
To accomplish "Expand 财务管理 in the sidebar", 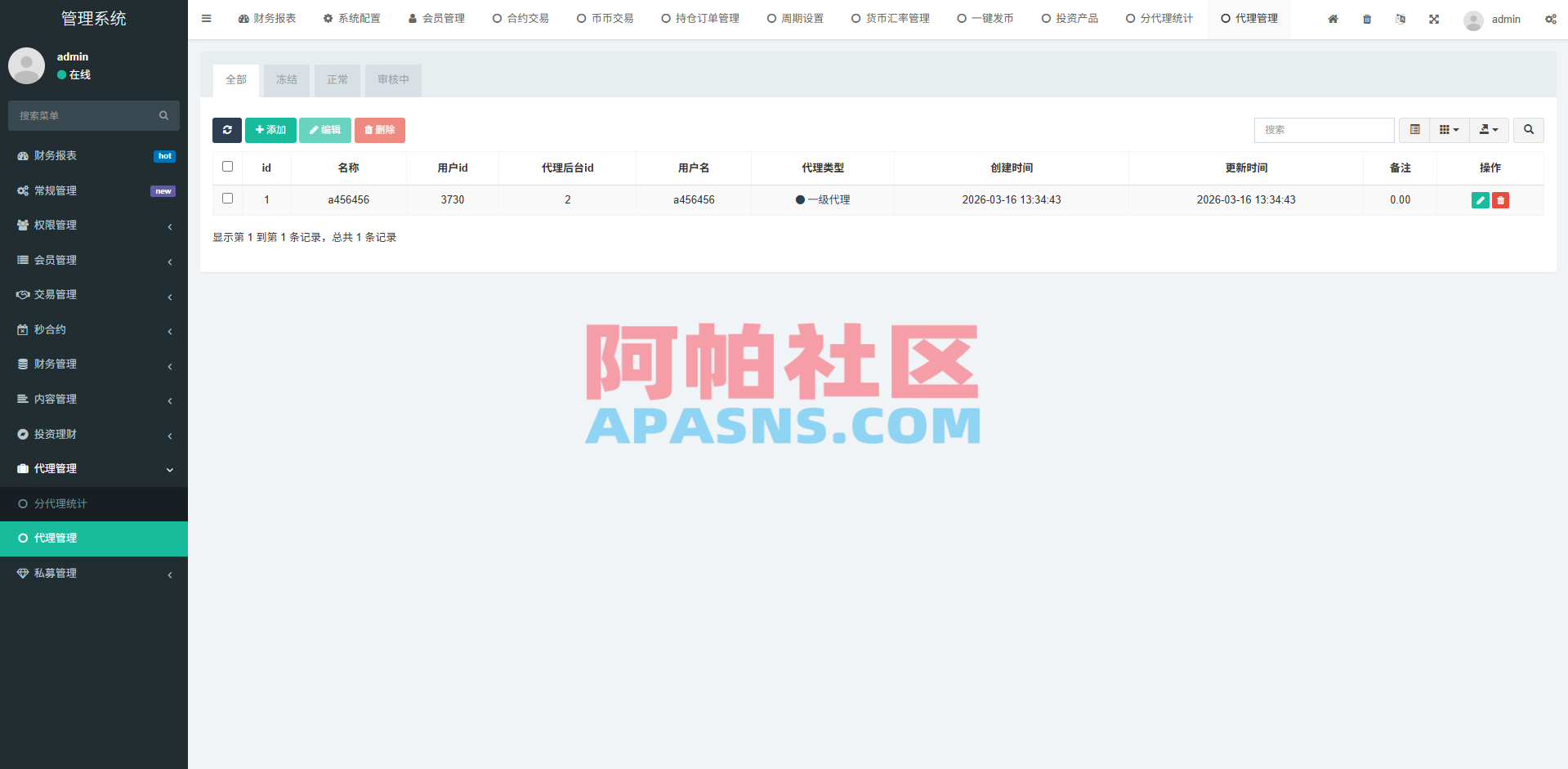I will click(x=94, y=364).
